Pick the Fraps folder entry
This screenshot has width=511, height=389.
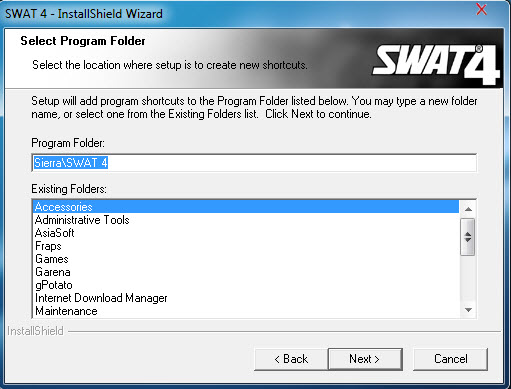tap(246, 246)
